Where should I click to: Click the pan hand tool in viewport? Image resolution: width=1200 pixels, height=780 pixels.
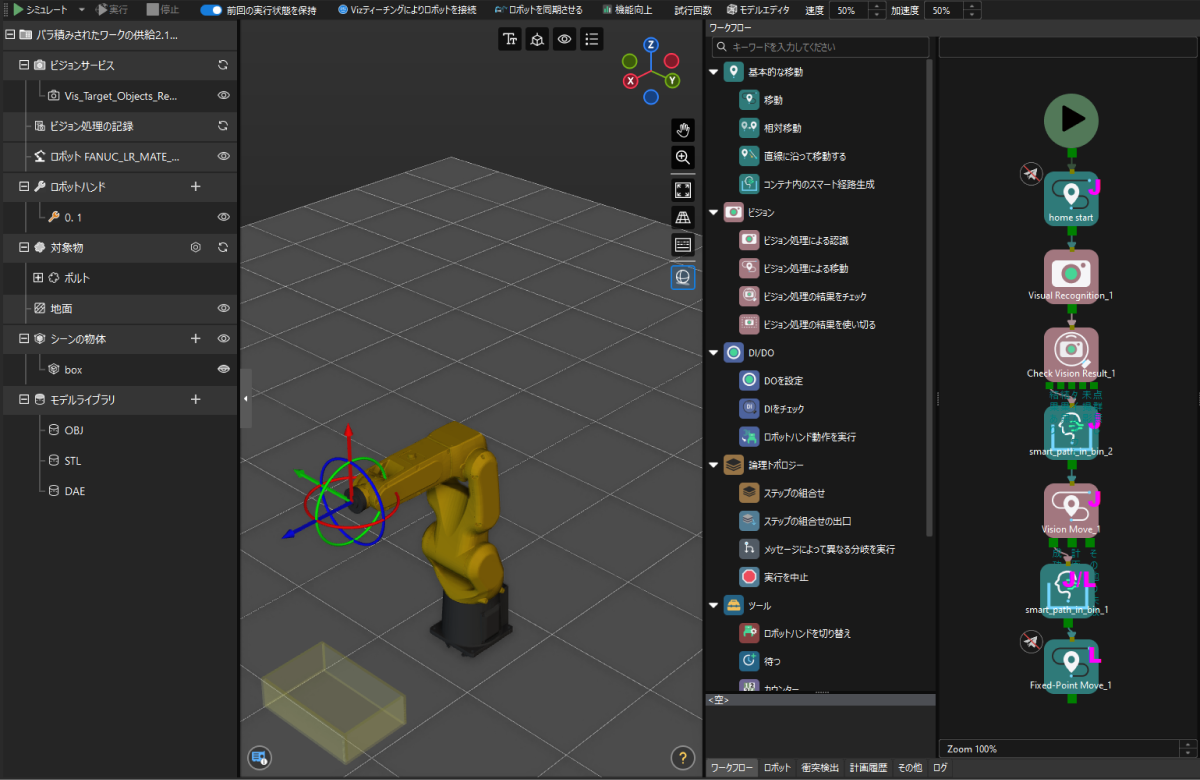click(x=683, y=130)
